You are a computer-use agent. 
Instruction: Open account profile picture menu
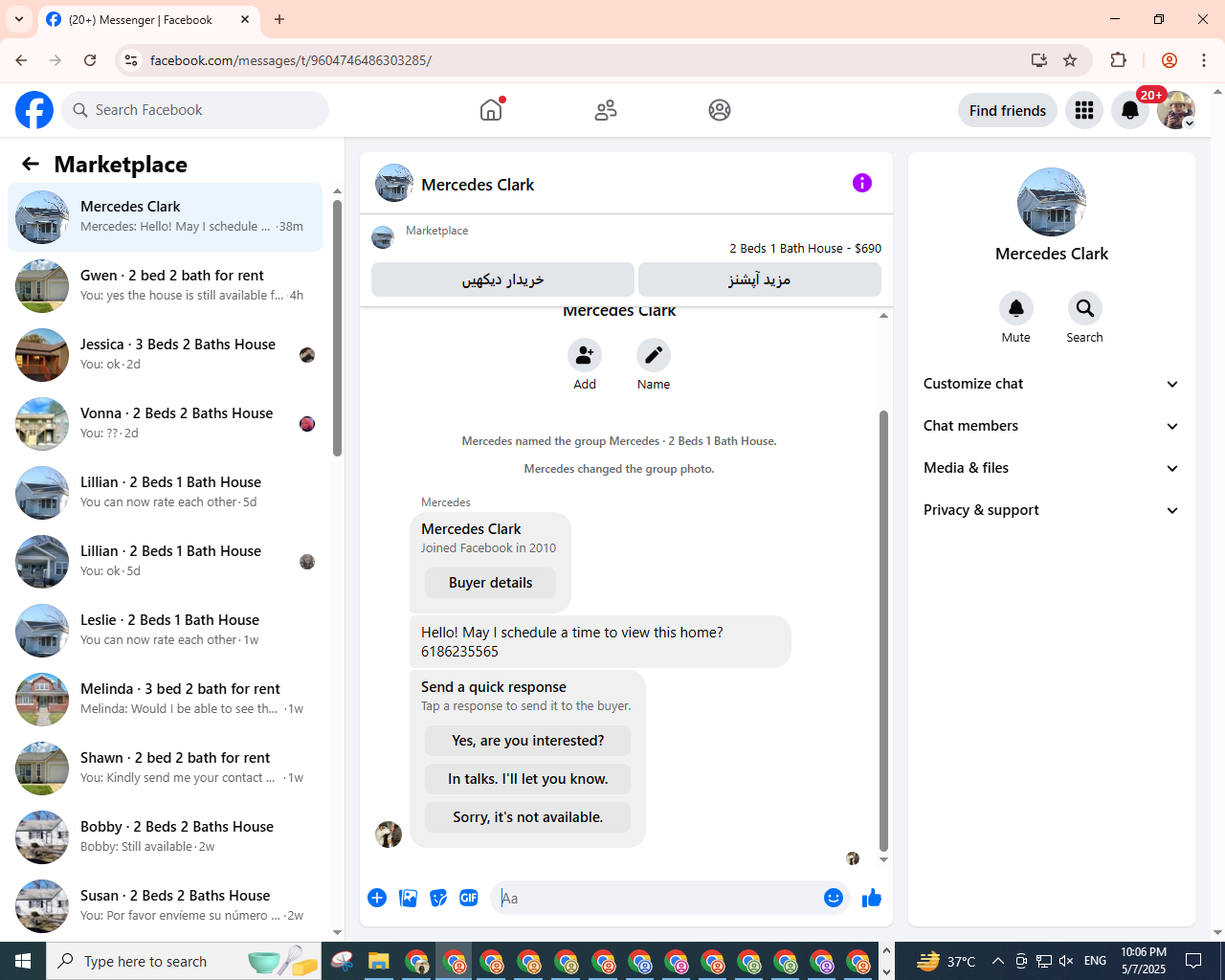1176,110
